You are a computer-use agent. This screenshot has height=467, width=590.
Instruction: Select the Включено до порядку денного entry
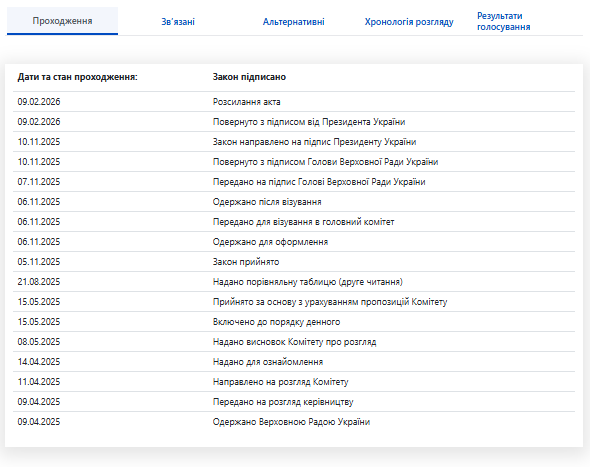(294, 321)
